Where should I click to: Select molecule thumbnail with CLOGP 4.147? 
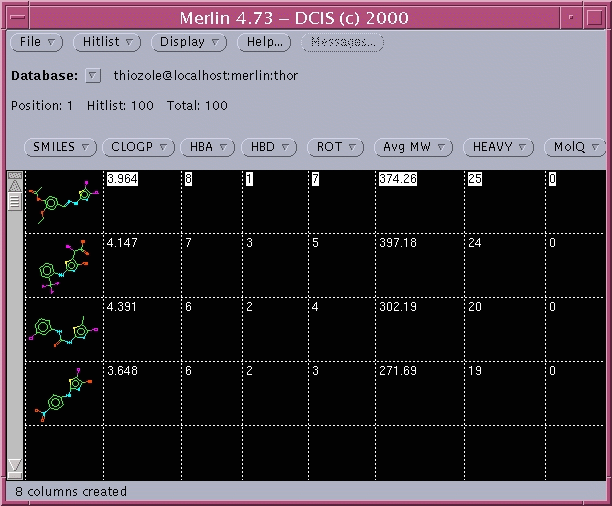point(64,266)
